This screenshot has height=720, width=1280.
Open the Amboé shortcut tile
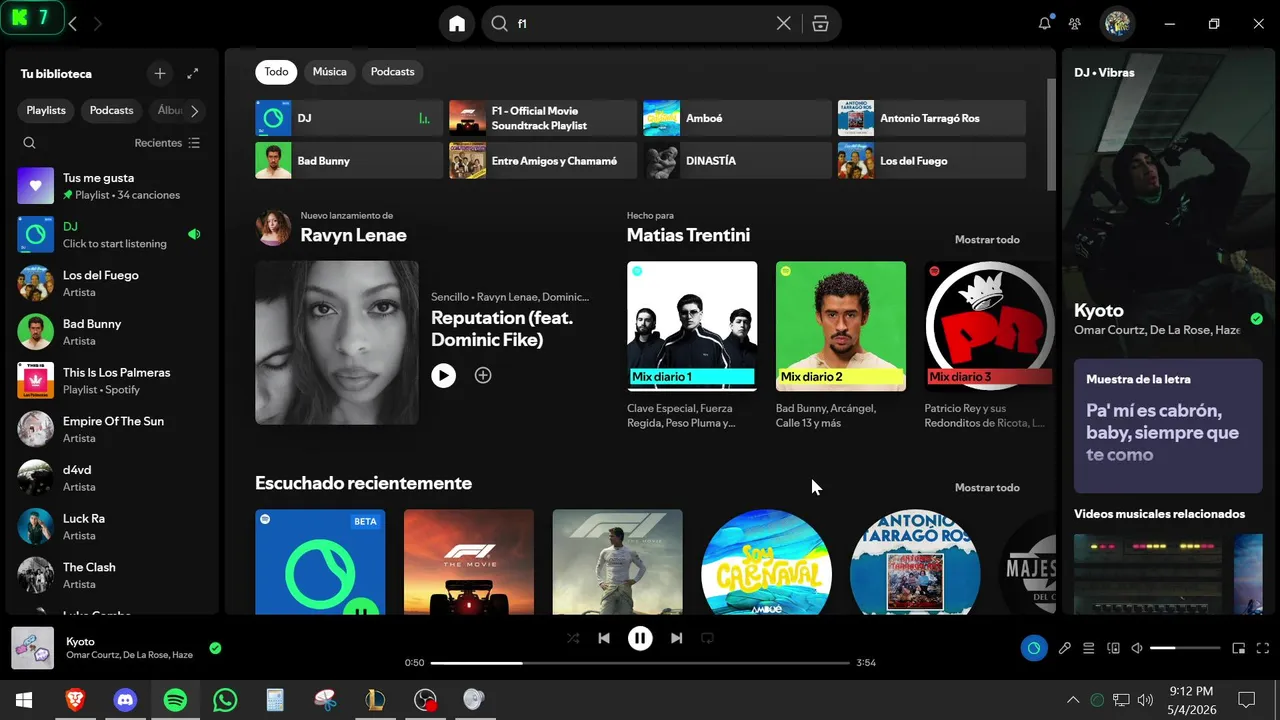pos(737,118)
